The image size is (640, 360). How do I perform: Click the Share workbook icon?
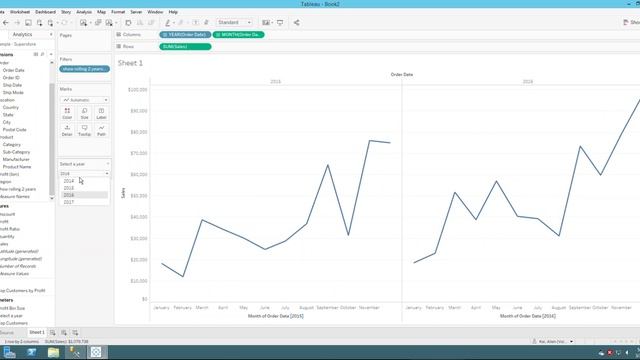click(296, 23)
